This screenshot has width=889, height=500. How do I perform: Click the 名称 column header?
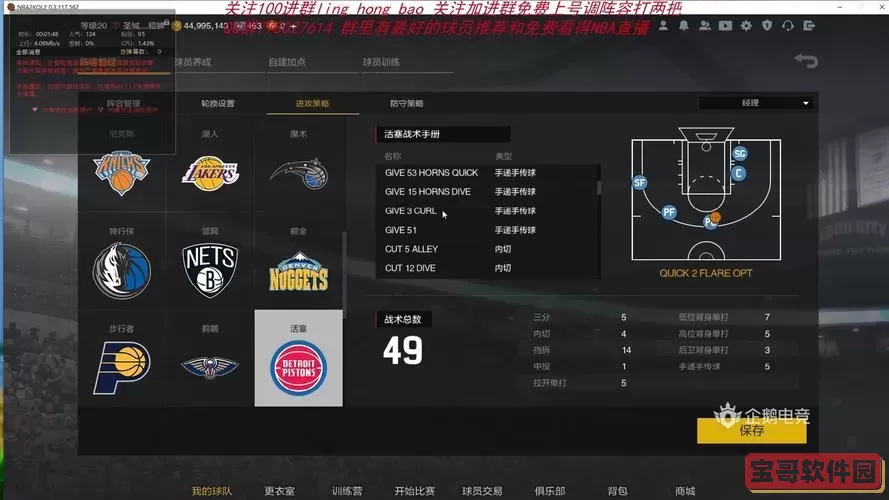coord(392,156)
